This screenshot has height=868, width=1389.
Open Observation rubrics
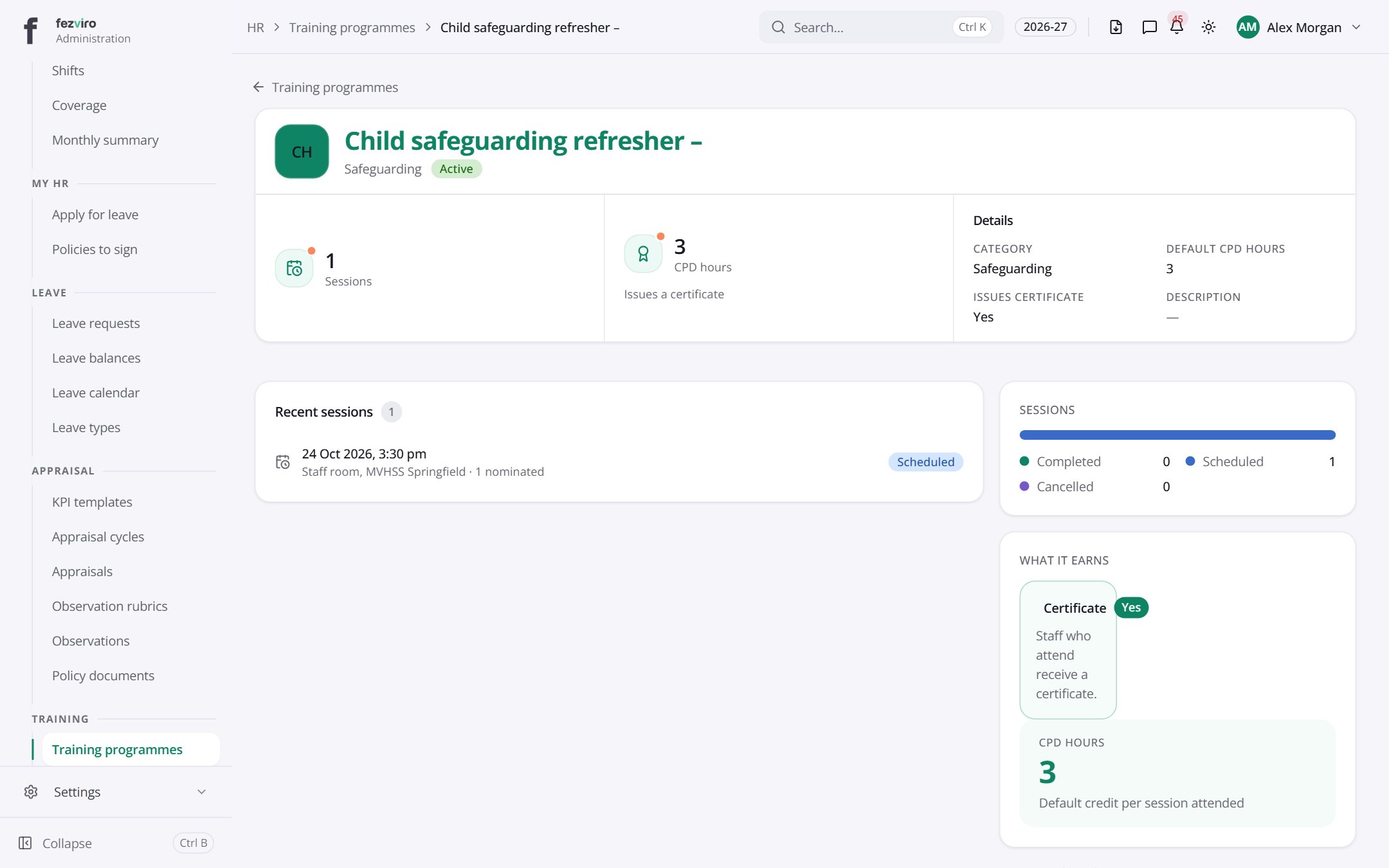click(x=109, y=606)
